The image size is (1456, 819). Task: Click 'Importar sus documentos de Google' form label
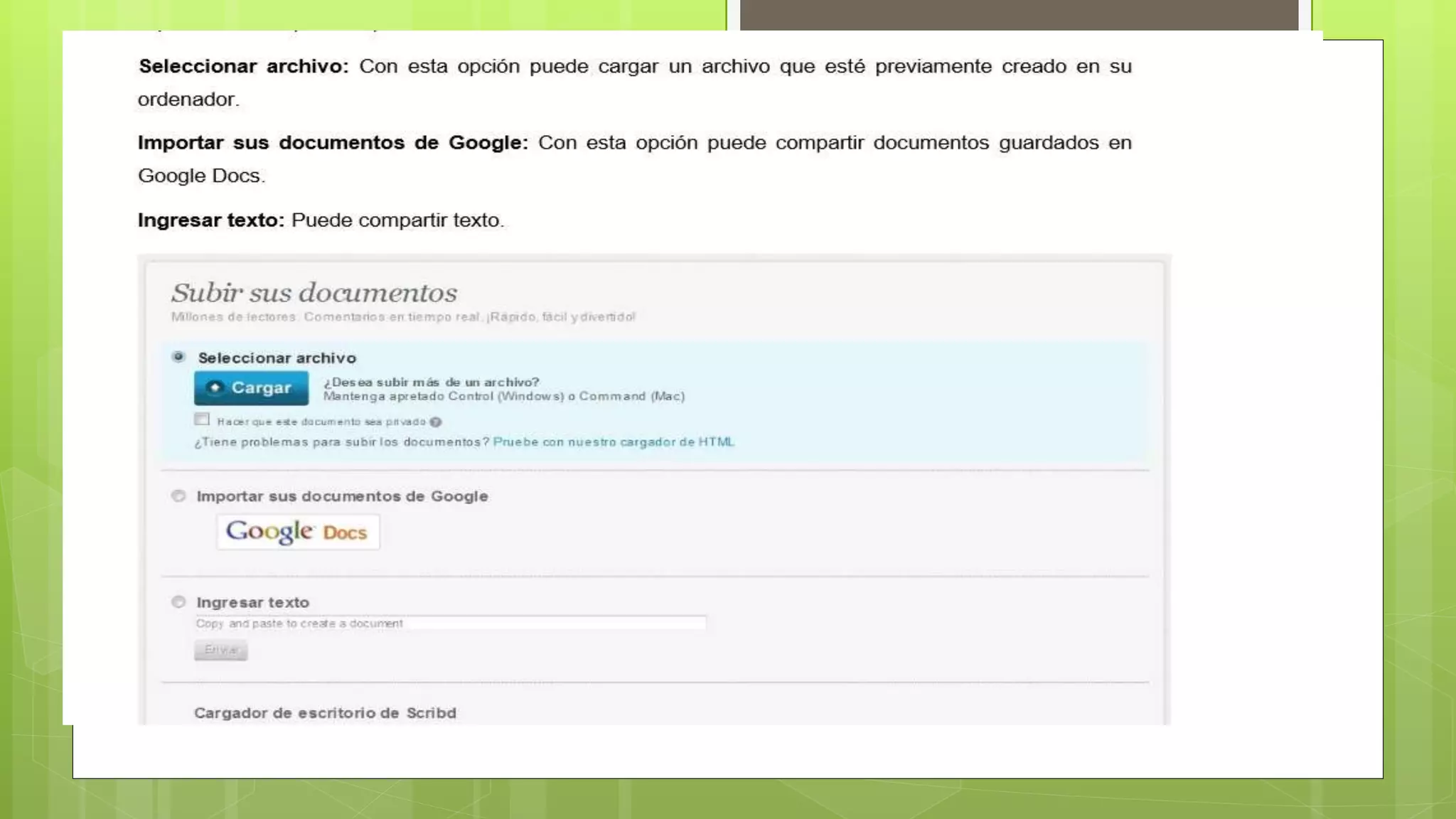[x=342, y=496]
